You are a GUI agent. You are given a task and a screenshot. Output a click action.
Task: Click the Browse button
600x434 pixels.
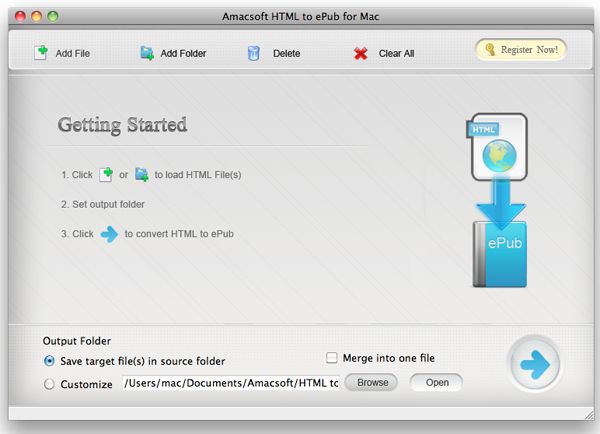tap(371, 382)
